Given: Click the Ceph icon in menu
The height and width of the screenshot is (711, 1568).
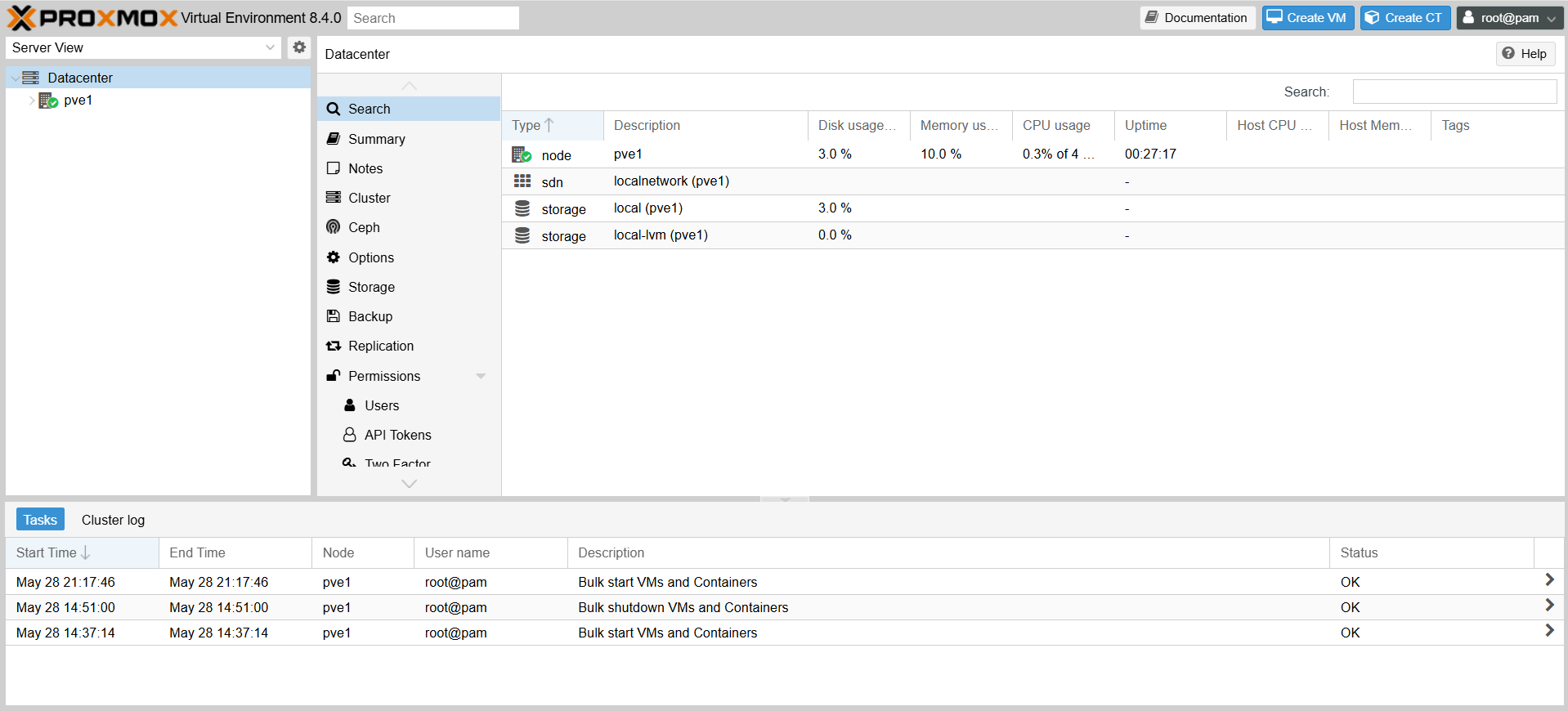Looking at the screenshot, I should click(x=334, y=227).
